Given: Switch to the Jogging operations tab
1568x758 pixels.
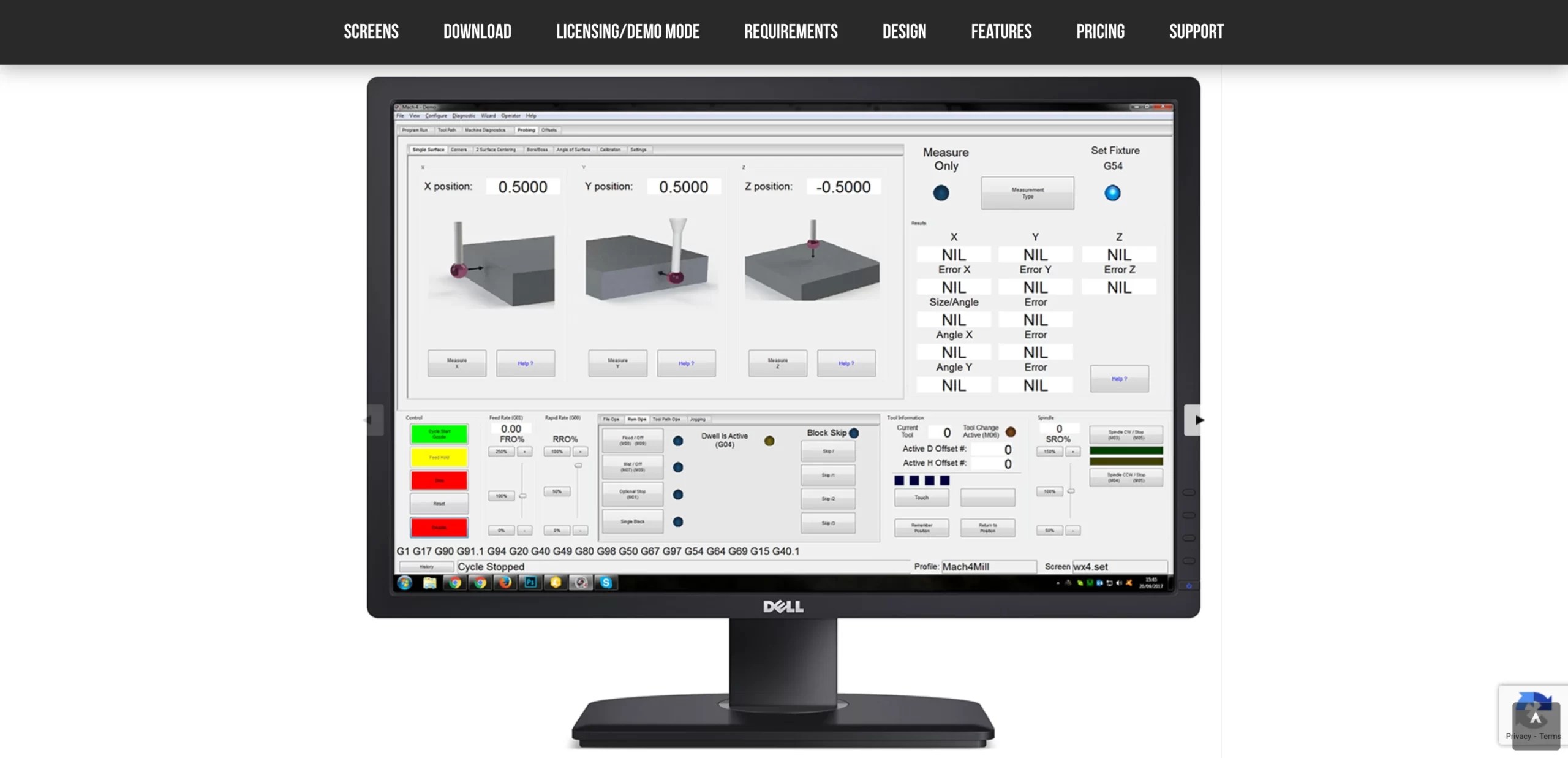Looking at the screenshot, I should point(698,419).
